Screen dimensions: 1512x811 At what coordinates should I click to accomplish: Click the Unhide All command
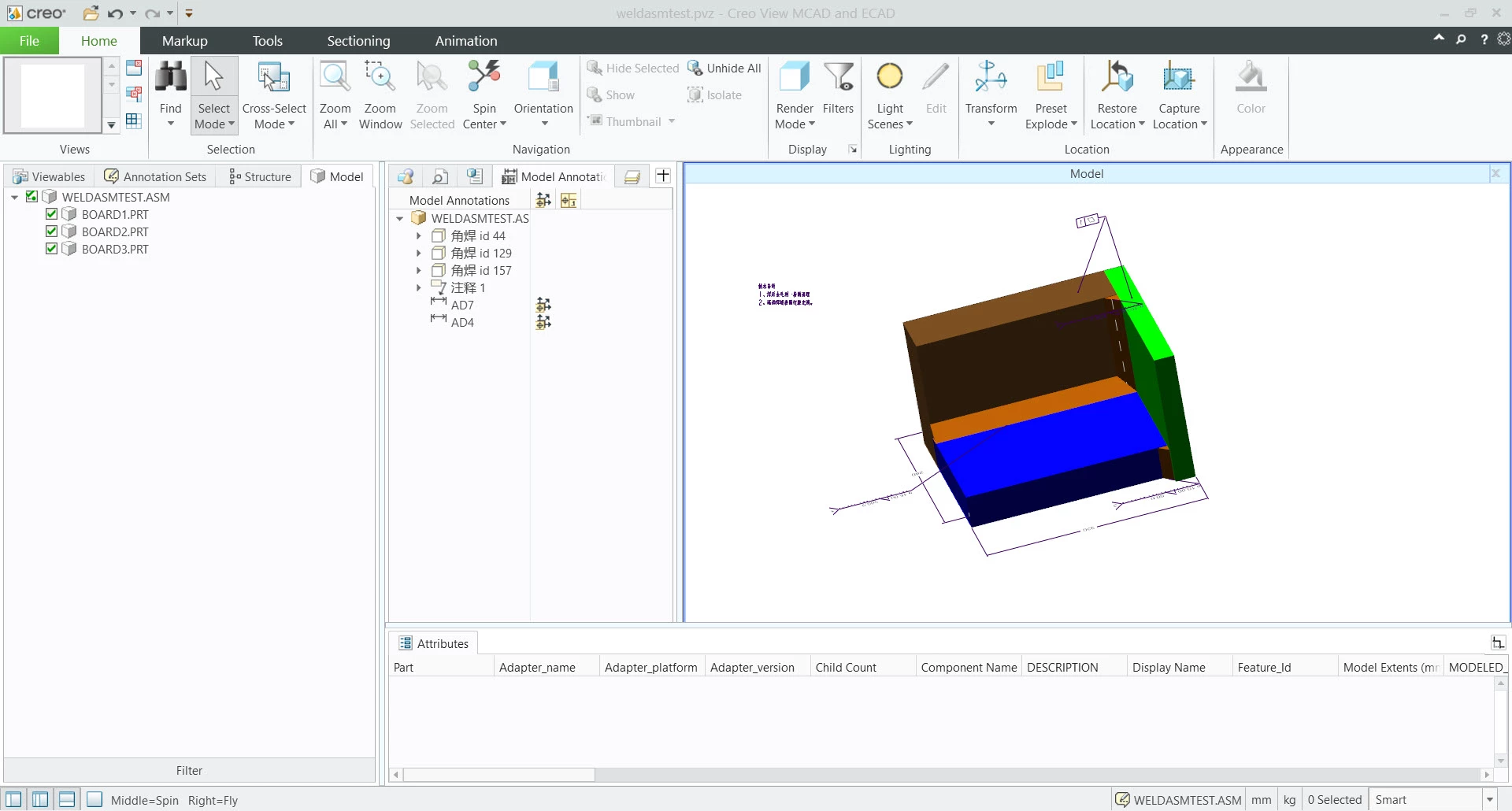(x=724, y=69)
